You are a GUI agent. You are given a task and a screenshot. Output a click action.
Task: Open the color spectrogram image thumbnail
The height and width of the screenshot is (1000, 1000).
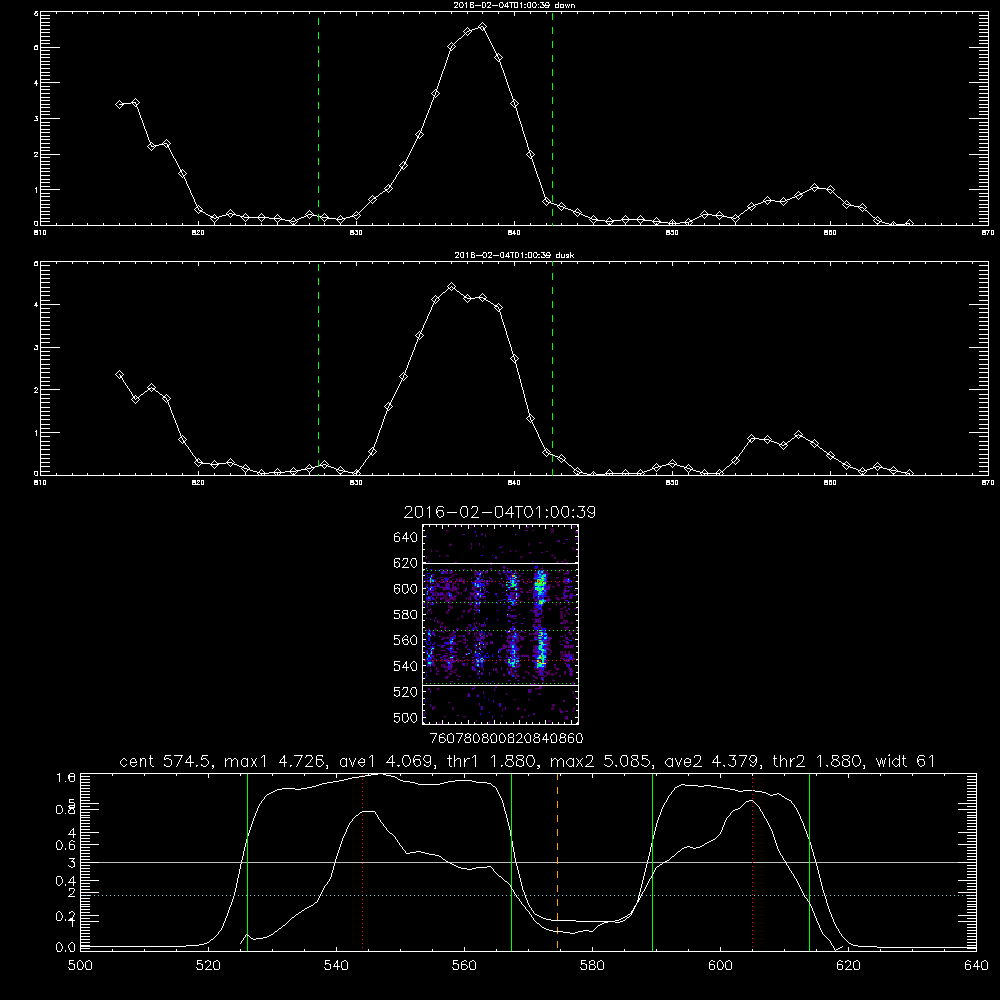500,624
